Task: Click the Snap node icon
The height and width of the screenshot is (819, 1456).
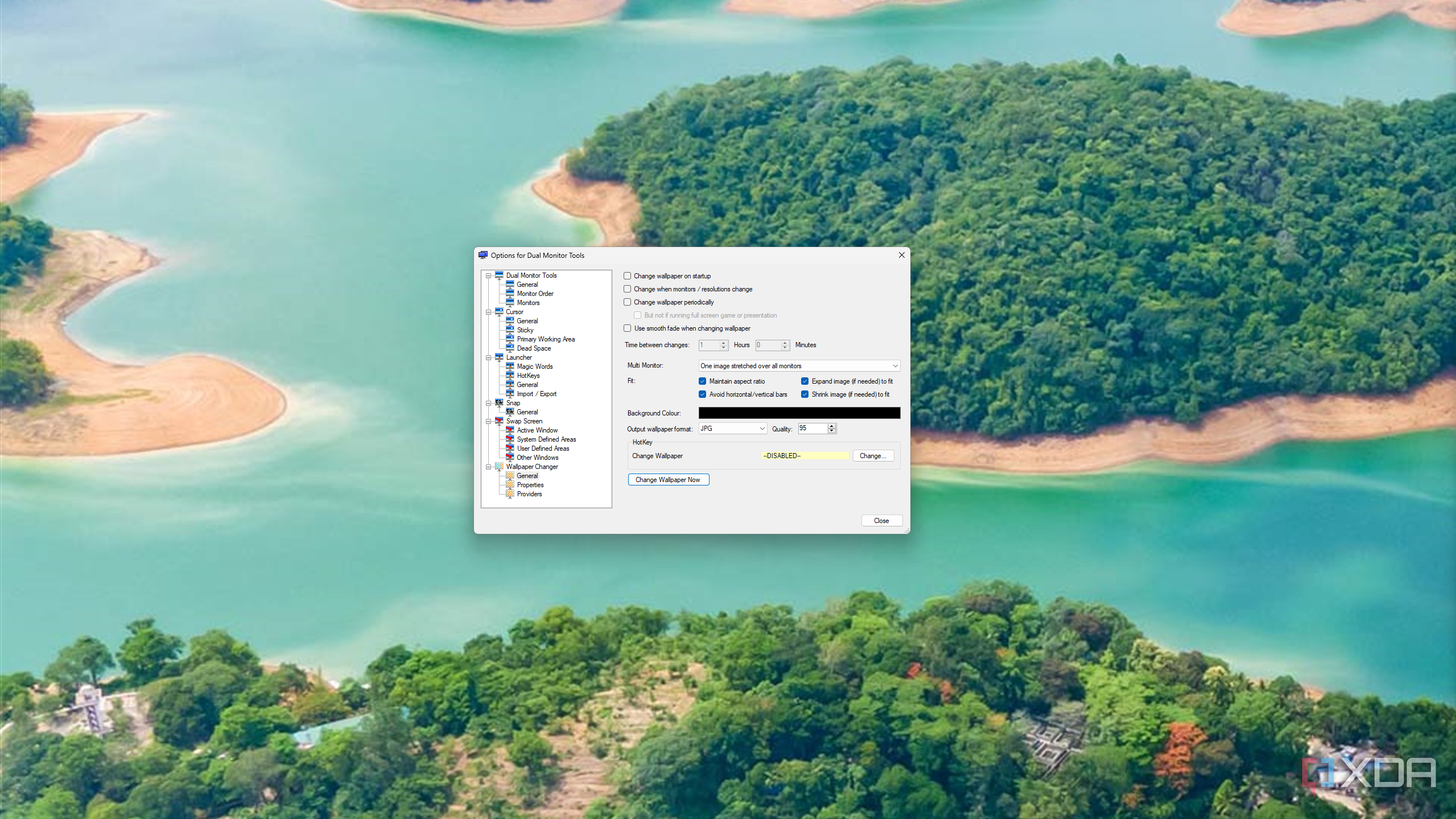Action: 499,402
